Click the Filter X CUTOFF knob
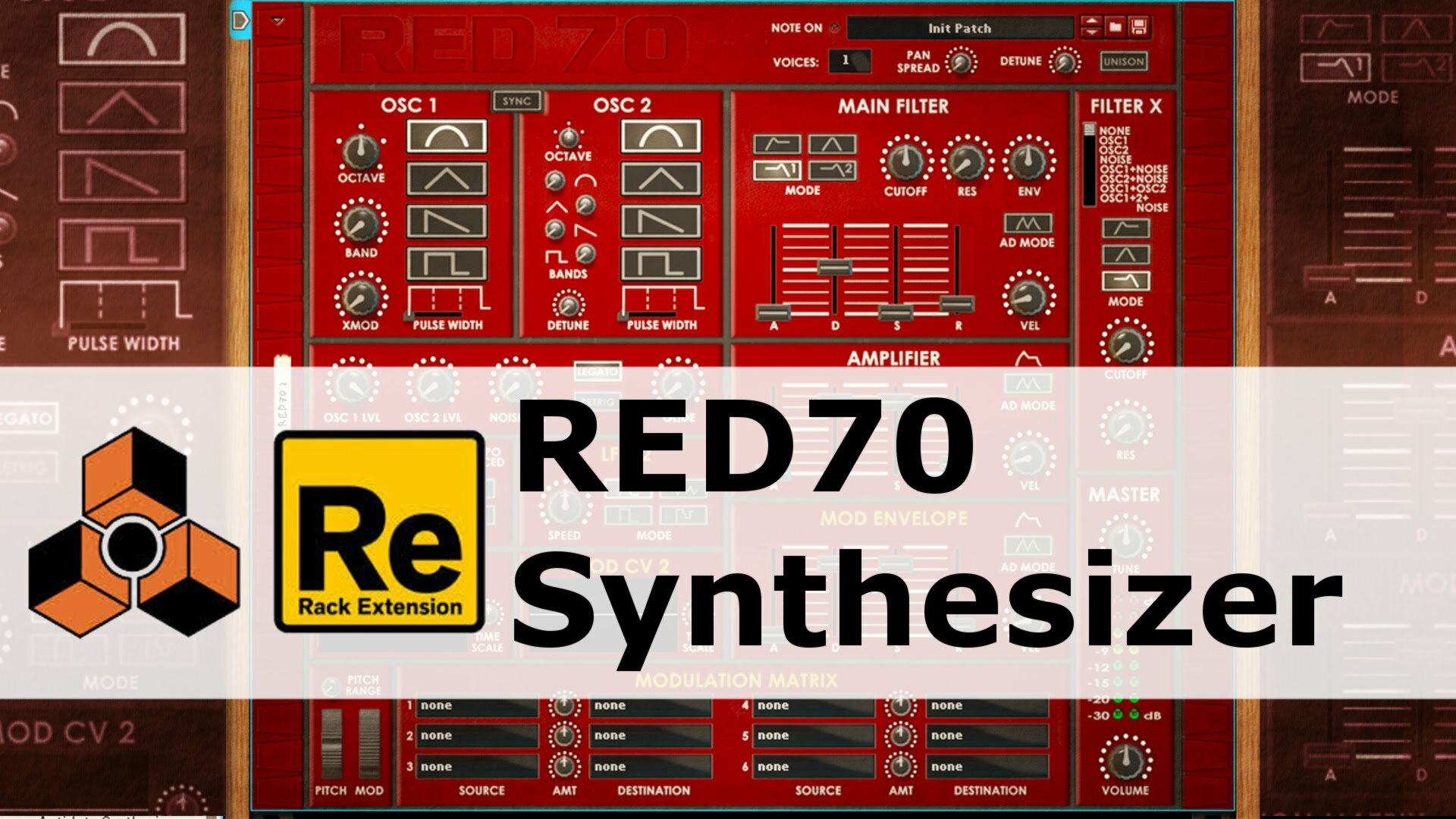The height and width of the screenshot is (819, 1456). (1126, 345)
